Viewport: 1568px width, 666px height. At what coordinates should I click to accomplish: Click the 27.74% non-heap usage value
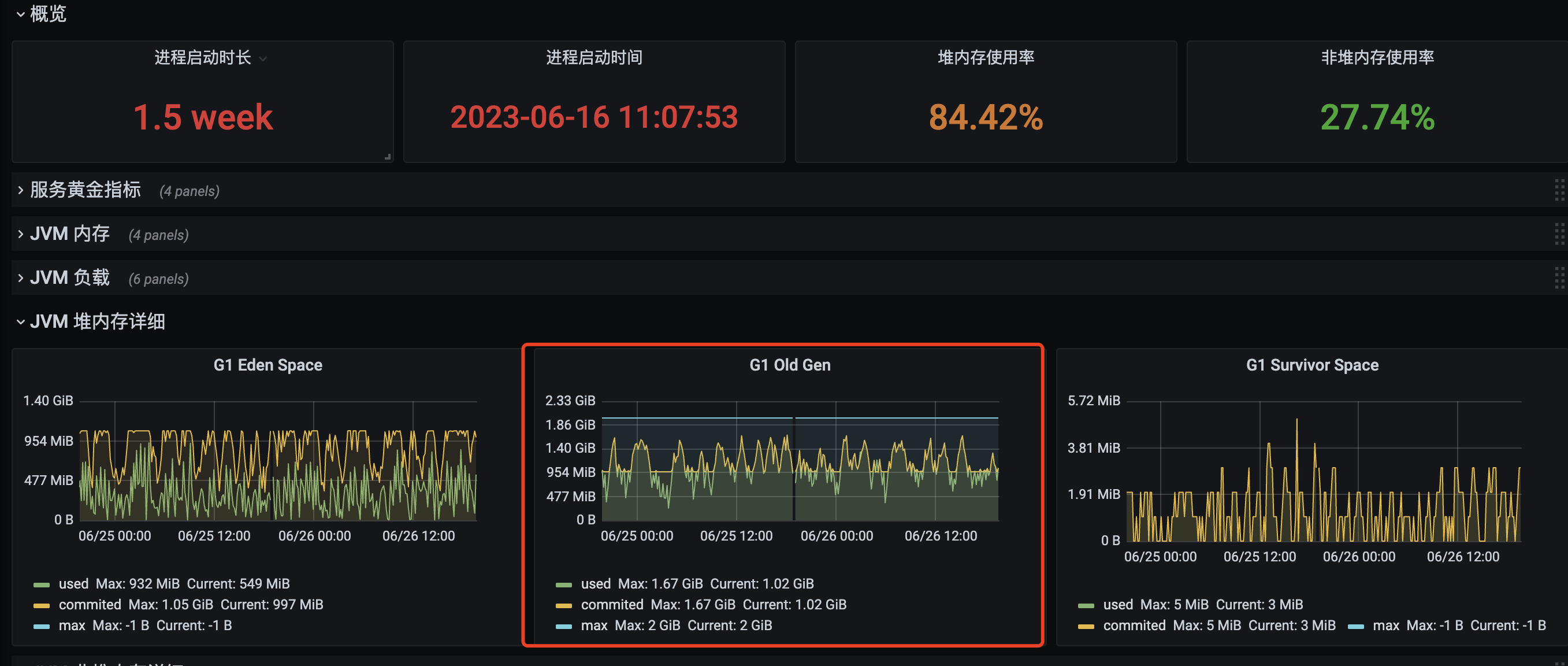(1377, 117)
